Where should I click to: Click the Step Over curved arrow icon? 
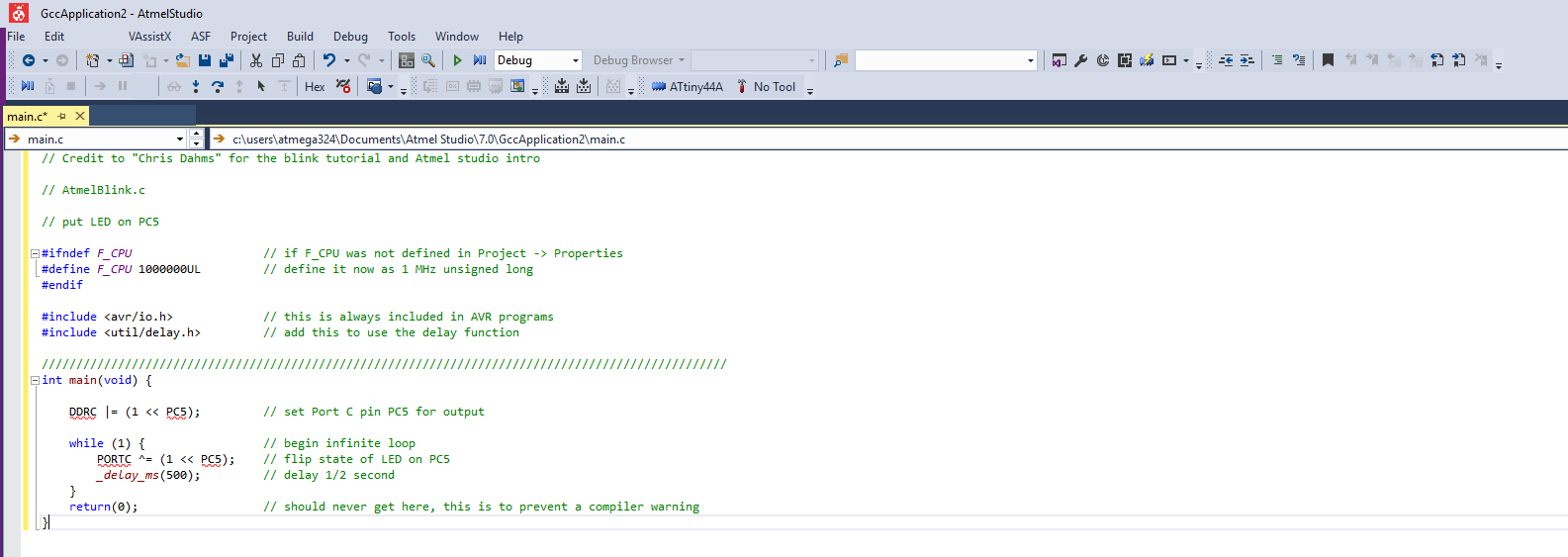pyautogui.click(x=218, y=86)
